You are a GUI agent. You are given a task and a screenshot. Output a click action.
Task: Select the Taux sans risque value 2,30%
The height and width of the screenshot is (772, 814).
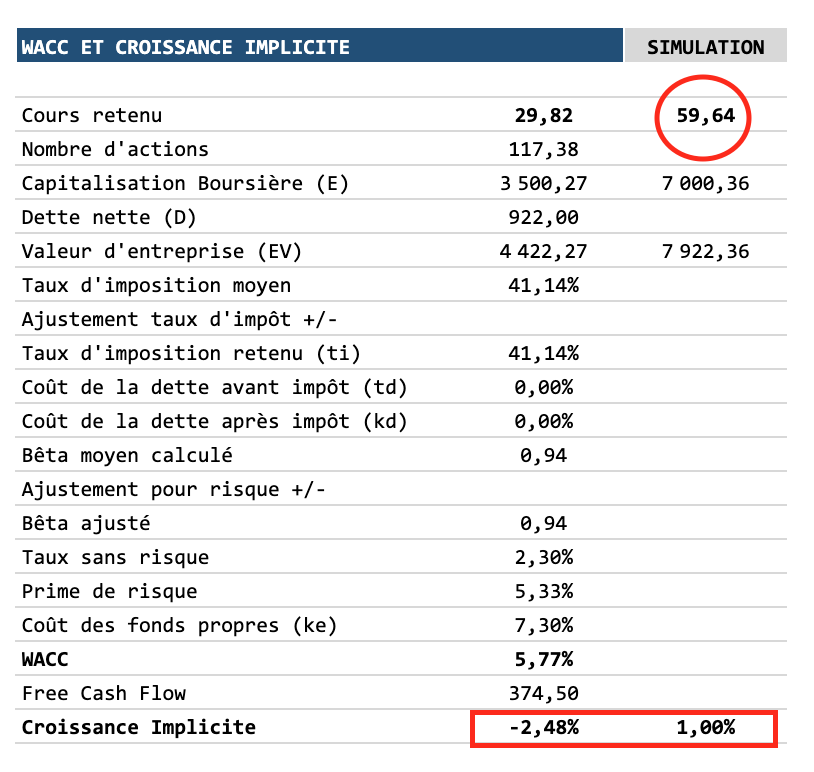click(543, 558)
